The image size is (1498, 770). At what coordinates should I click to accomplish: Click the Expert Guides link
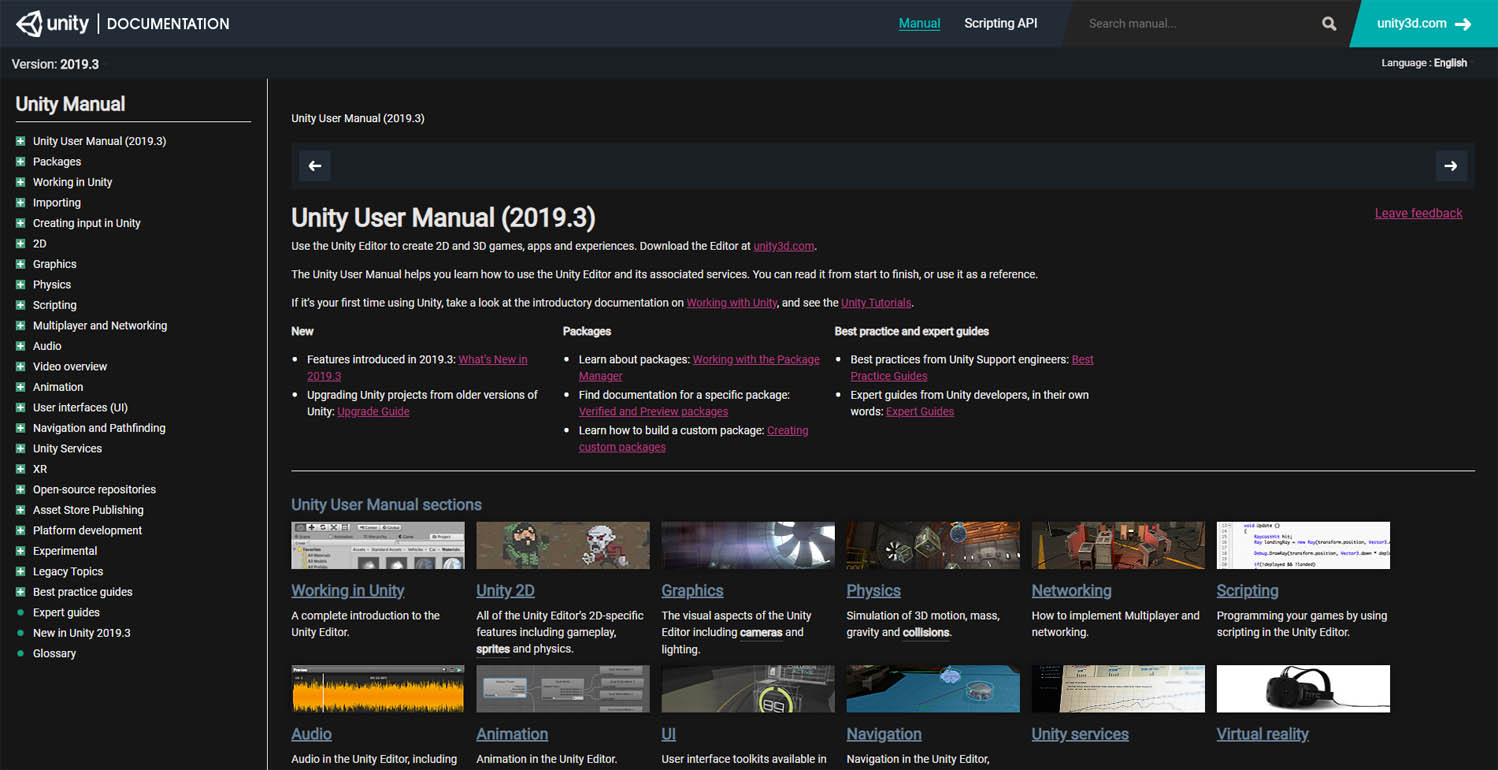click(919, 410)
